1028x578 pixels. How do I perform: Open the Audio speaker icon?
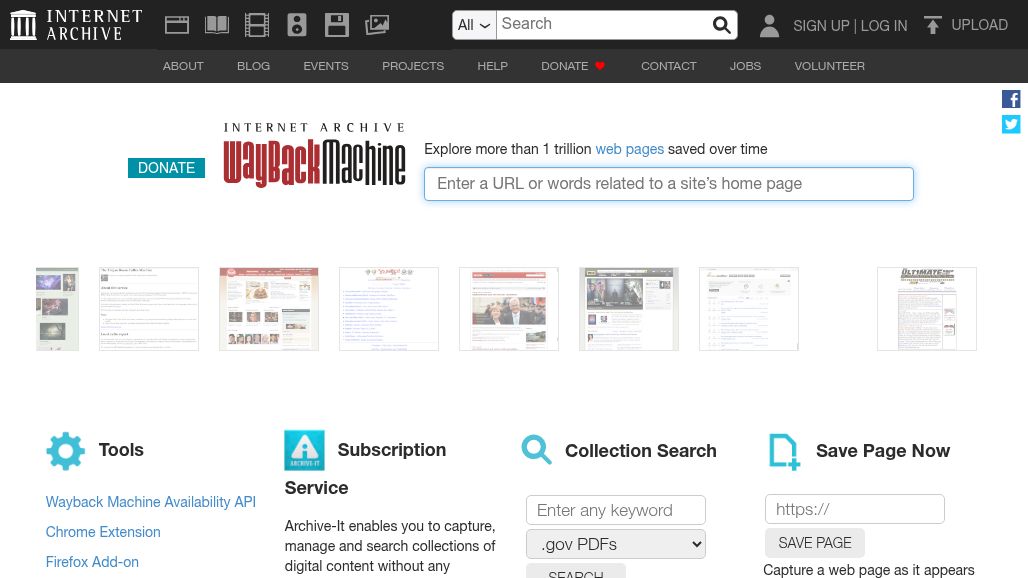[x=297, y=25]
